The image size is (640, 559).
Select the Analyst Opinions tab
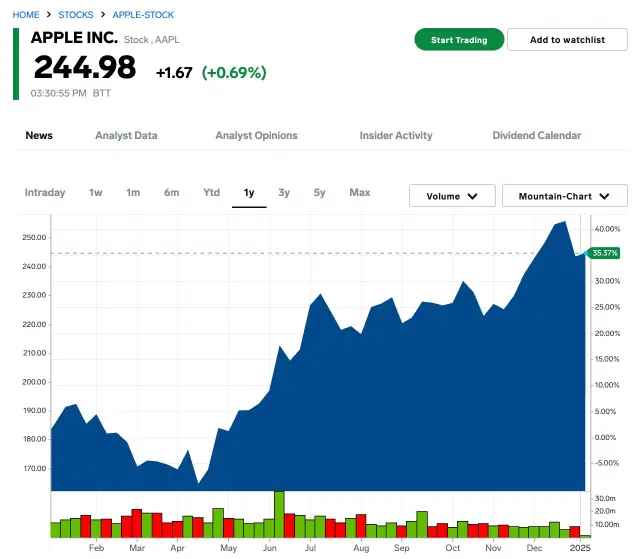[x=256, y=136]
